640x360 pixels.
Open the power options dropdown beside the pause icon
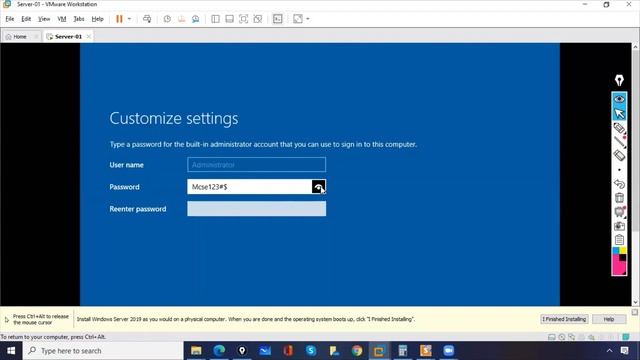tap(129, 19)
